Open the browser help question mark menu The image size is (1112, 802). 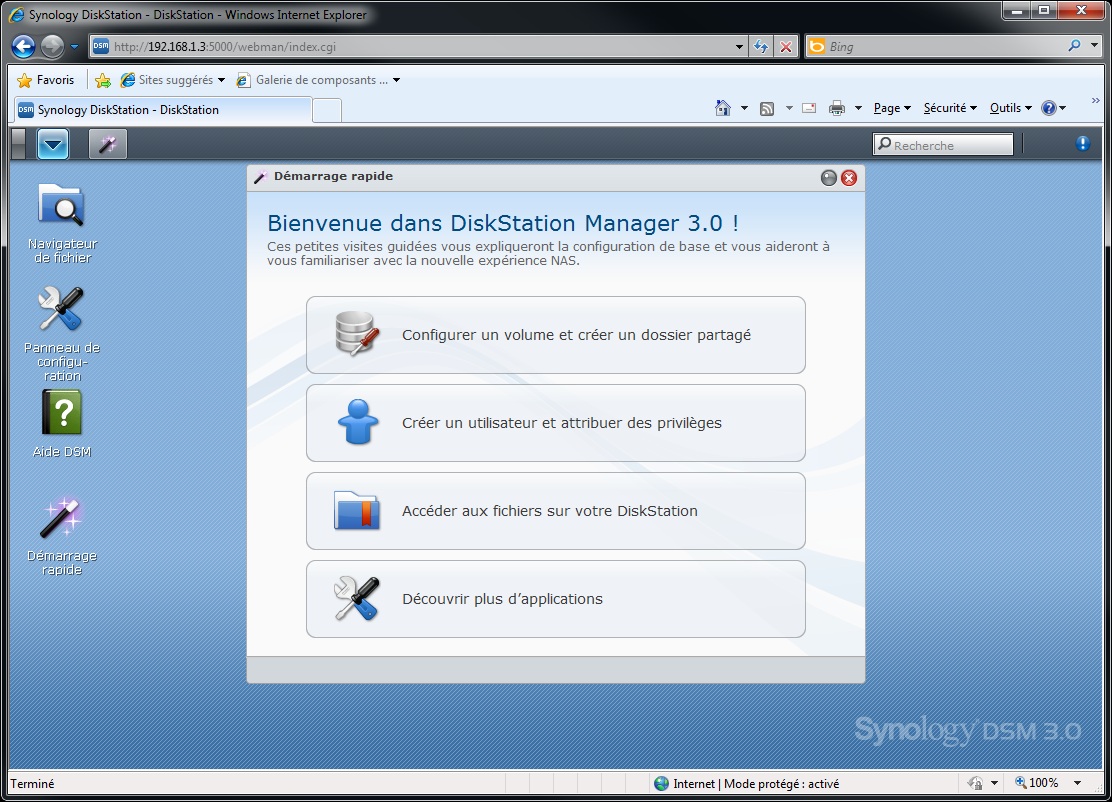pos(1053,108)
